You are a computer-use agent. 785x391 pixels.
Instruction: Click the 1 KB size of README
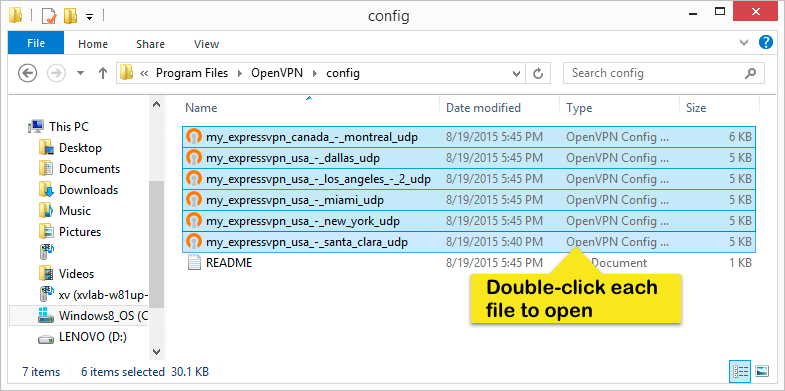tap(740, 262)
